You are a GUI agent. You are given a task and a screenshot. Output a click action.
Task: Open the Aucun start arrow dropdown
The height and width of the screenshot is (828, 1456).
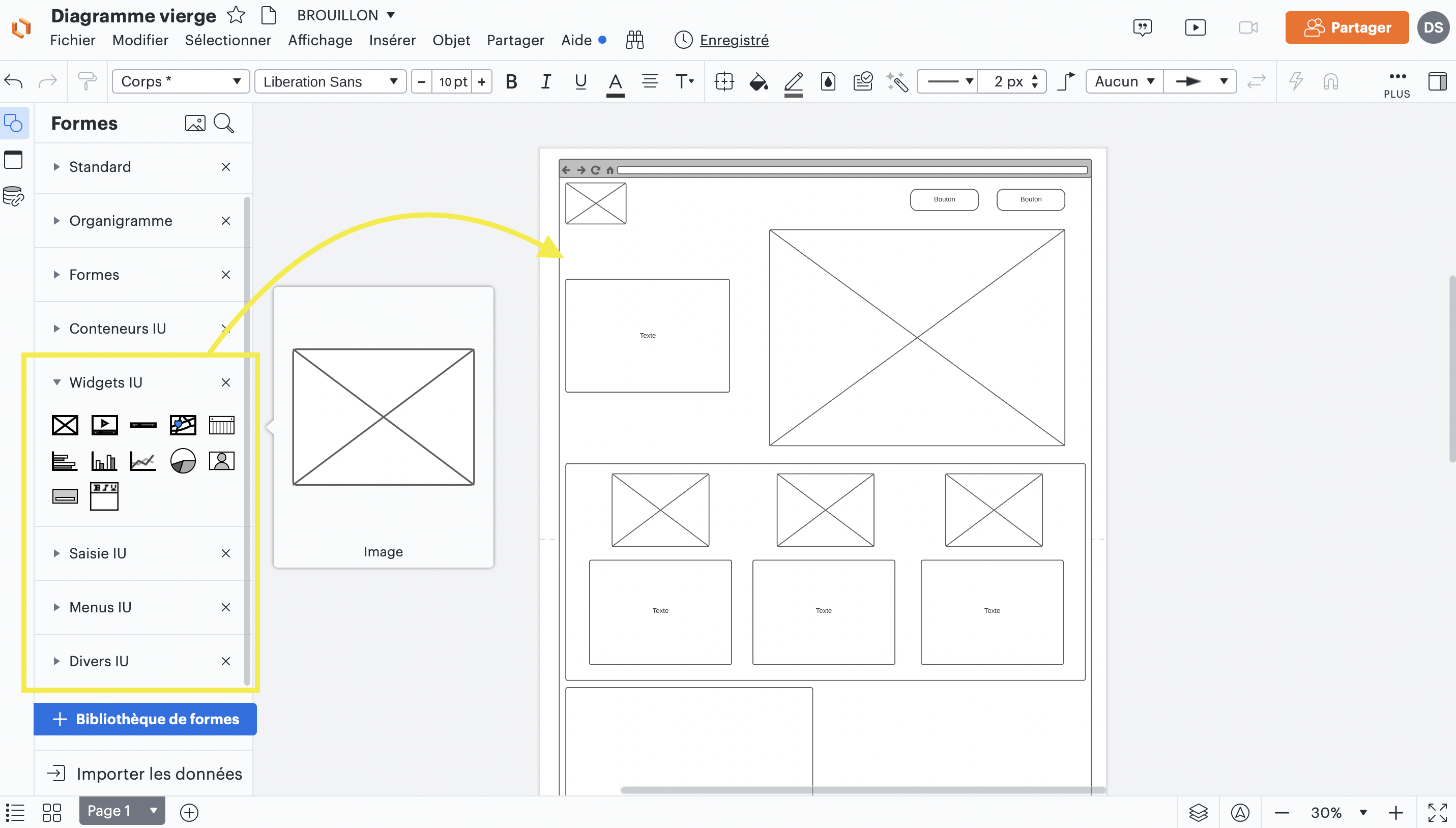(1124, 81)
